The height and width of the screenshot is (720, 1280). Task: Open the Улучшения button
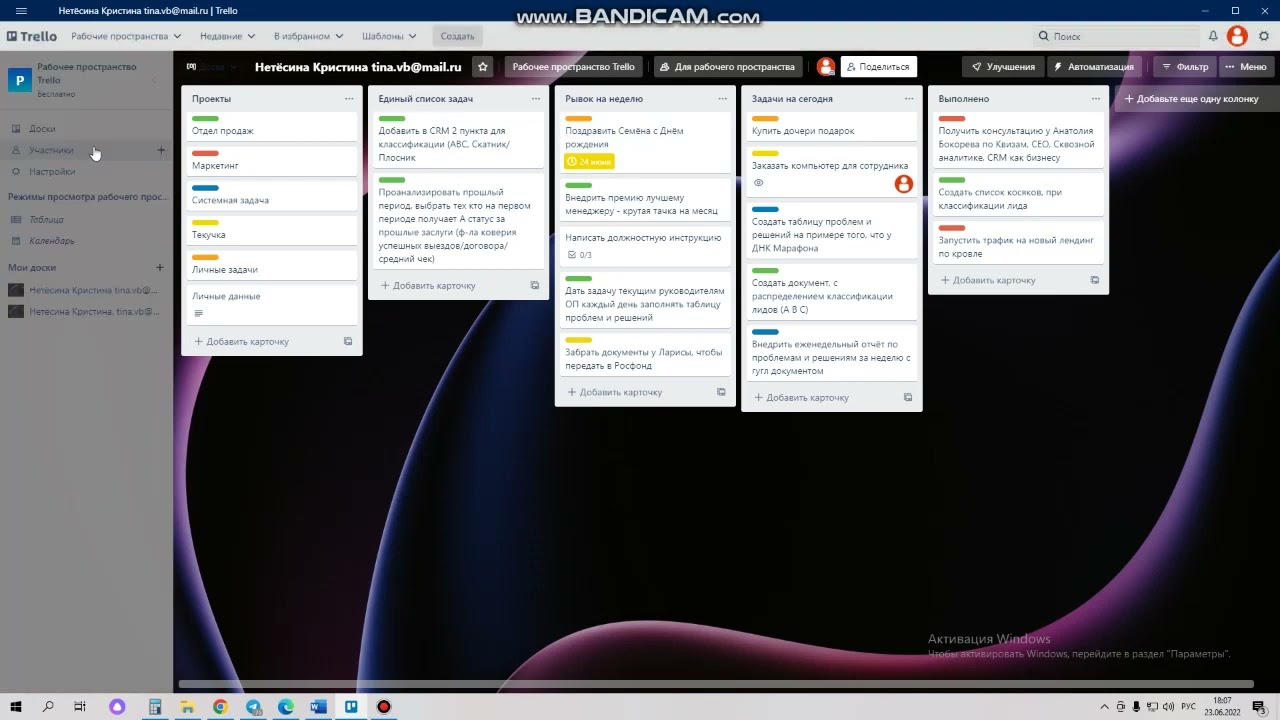[x=1003, y=67]
